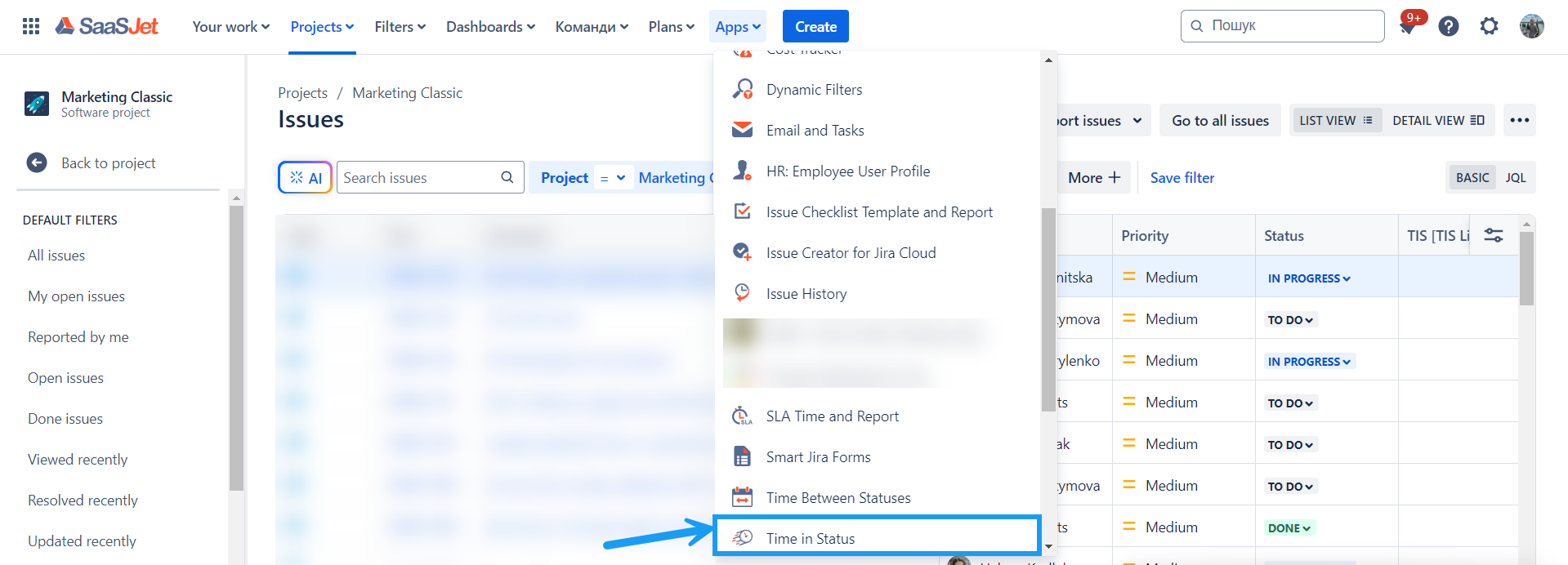Screen dimensions: 1568x565
Task: Click the Time in Status icon
Action: tap(742, 537)
